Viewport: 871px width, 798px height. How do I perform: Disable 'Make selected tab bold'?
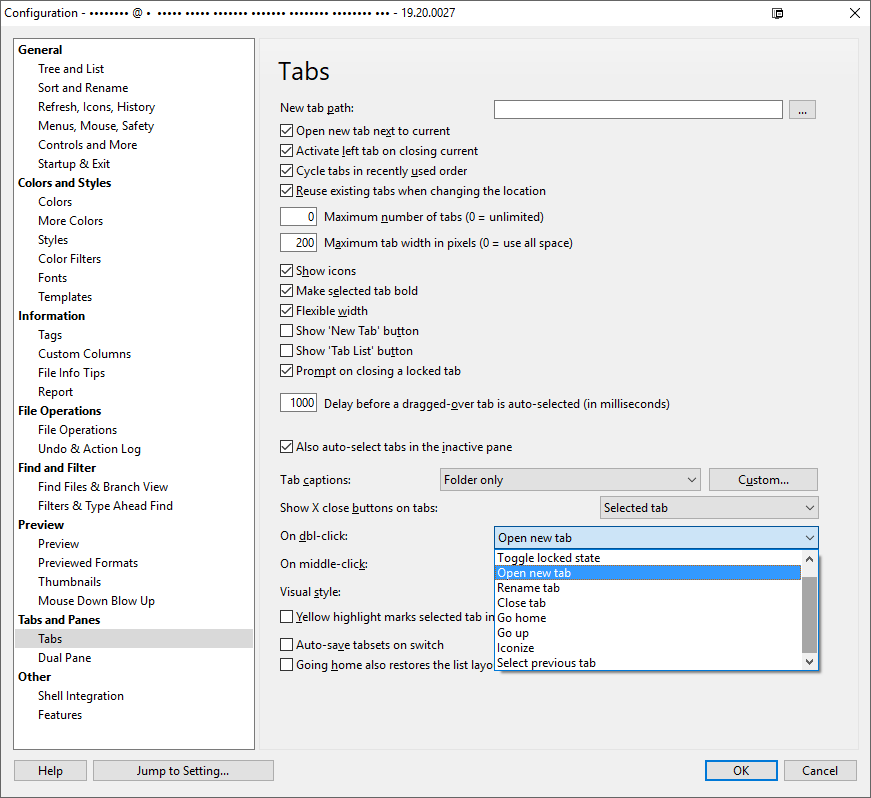(286, 290)
